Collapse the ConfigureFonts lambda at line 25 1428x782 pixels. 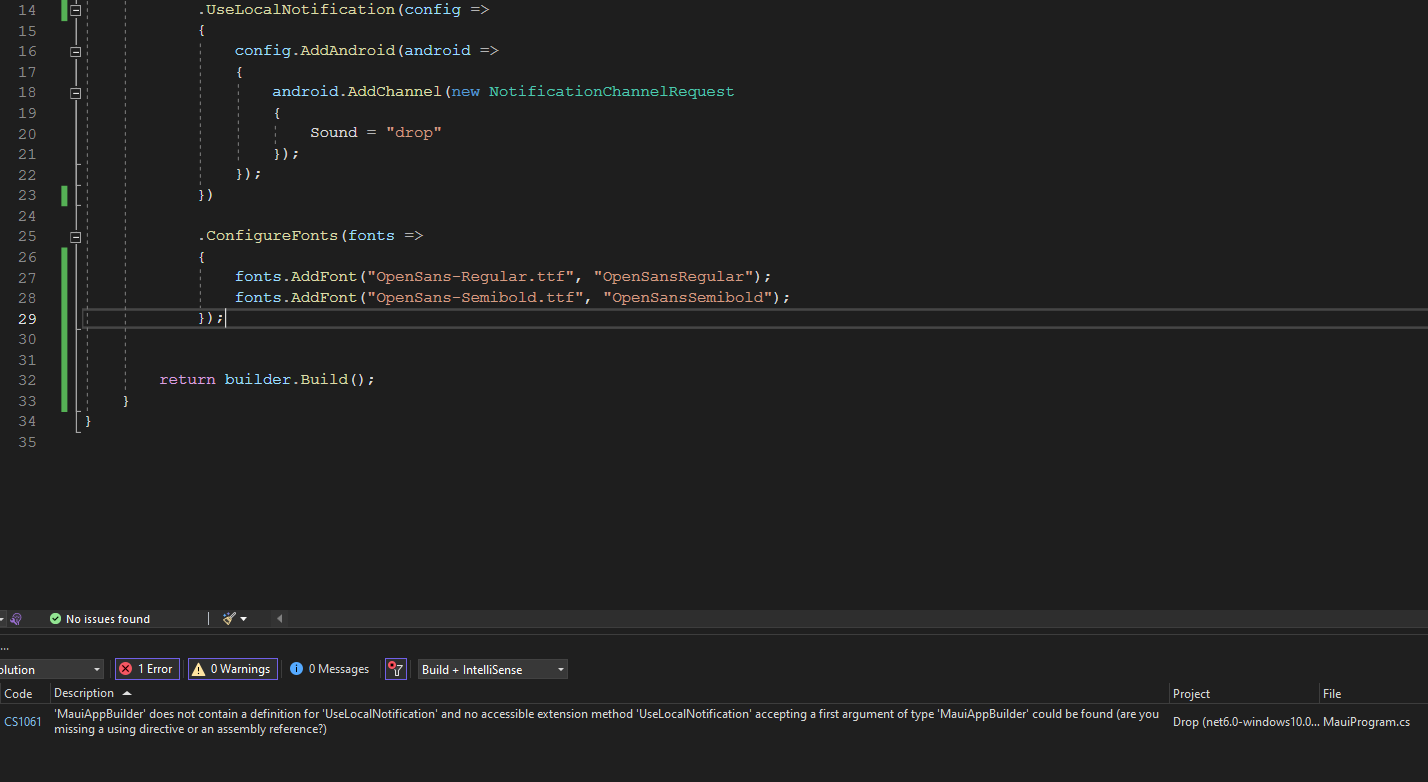click(75, 236)
